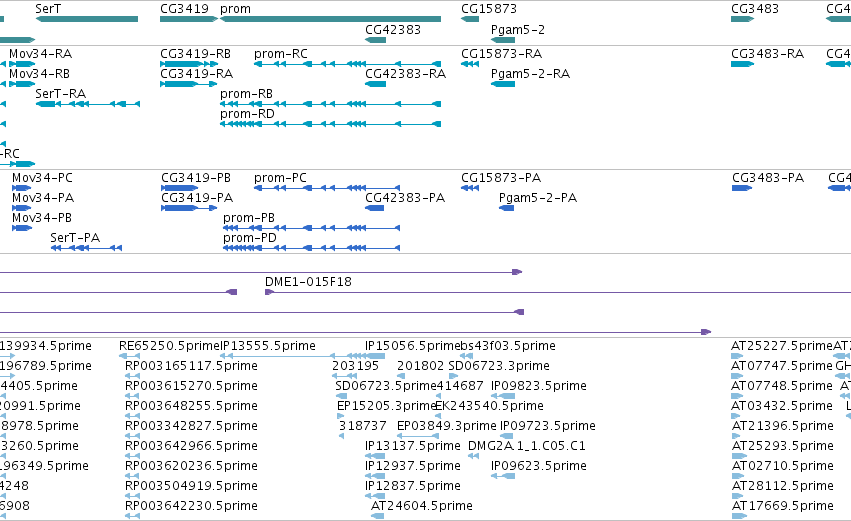
Task: Click the Pgam5-2 gene label
Action: coord(518,30)
